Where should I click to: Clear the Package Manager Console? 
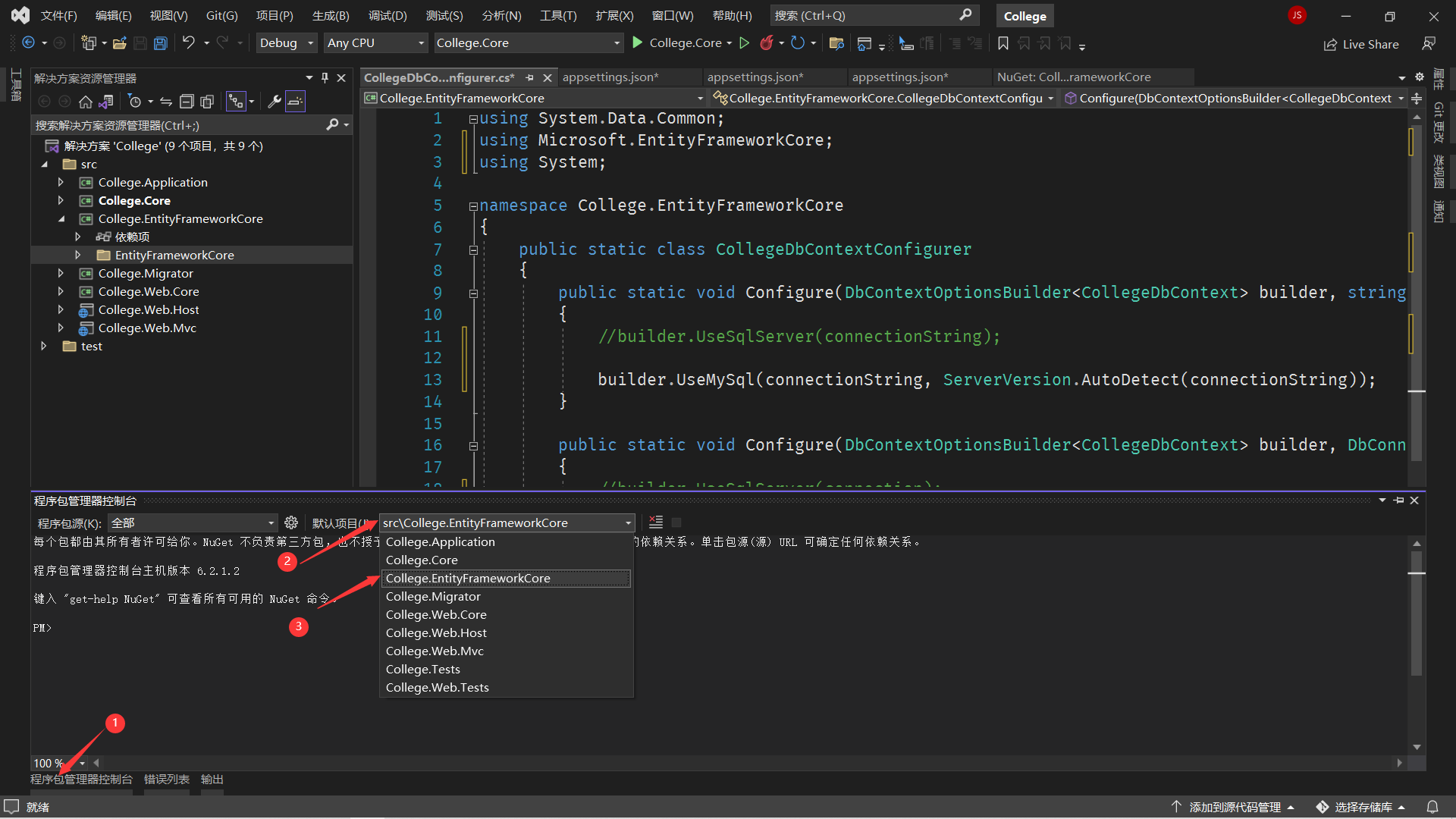pyautogui.click(x=656, y=522)
